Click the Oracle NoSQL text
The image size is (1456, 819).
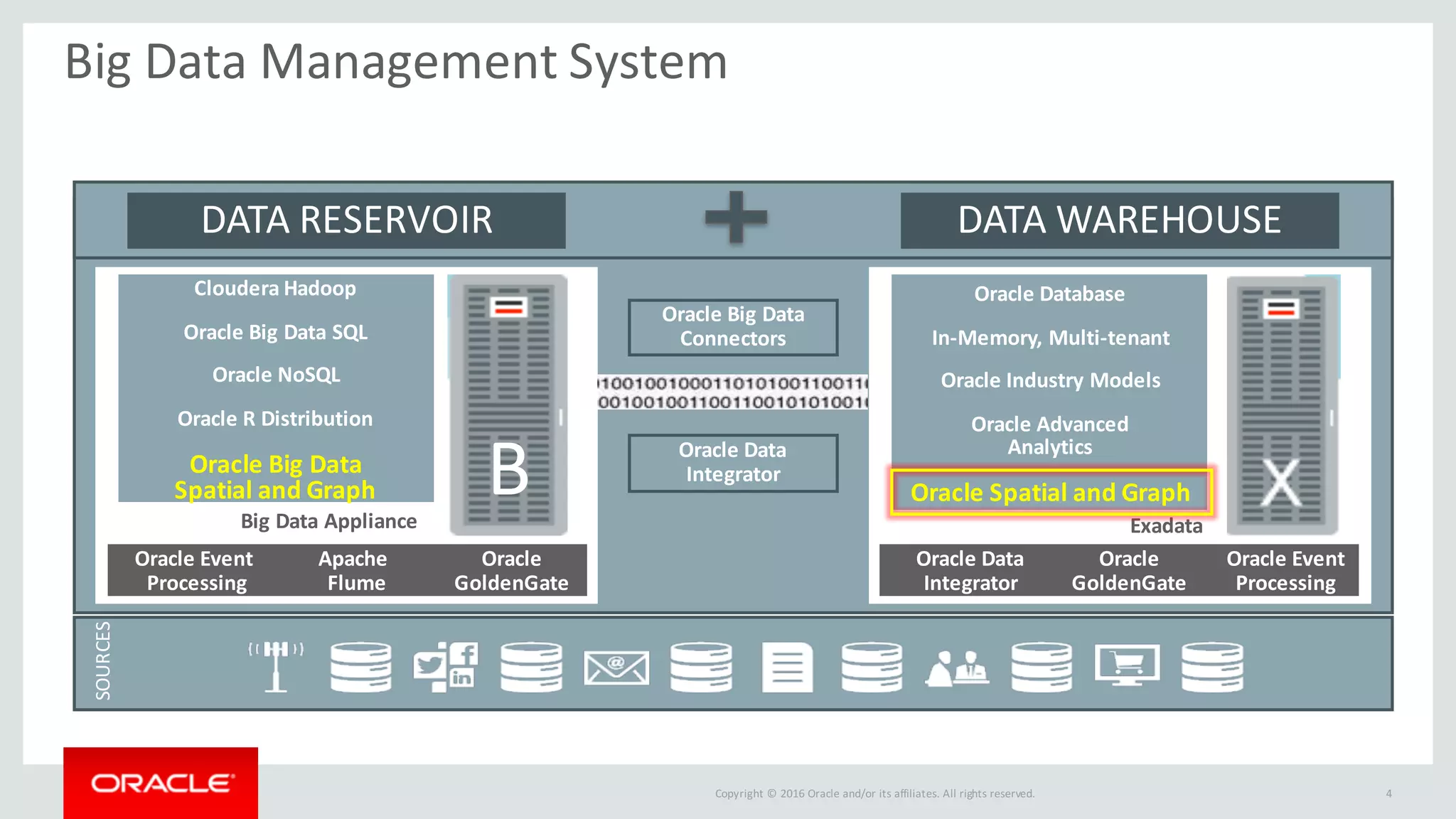point(277,375)
